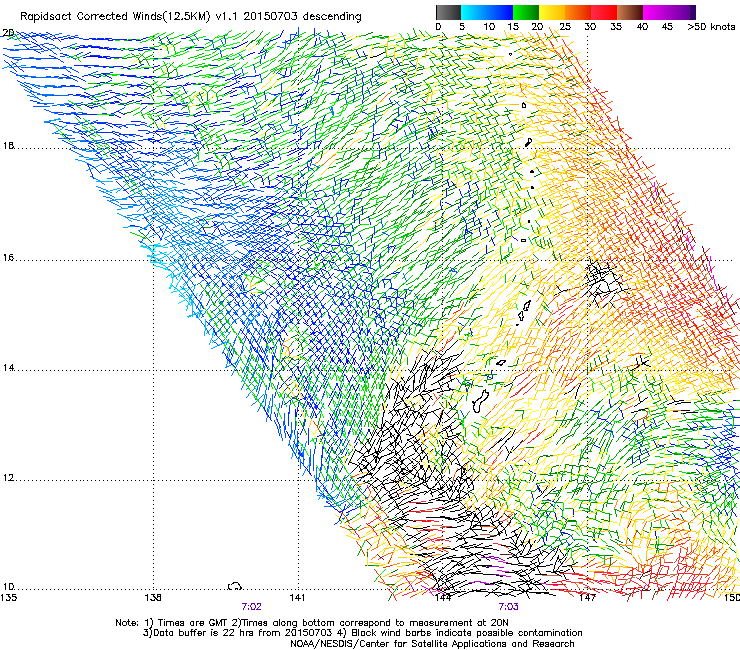This screenshot has width=740, height=650.
Task: Click the longitude label '141' on bottom axis
Action: coord(297,598)
